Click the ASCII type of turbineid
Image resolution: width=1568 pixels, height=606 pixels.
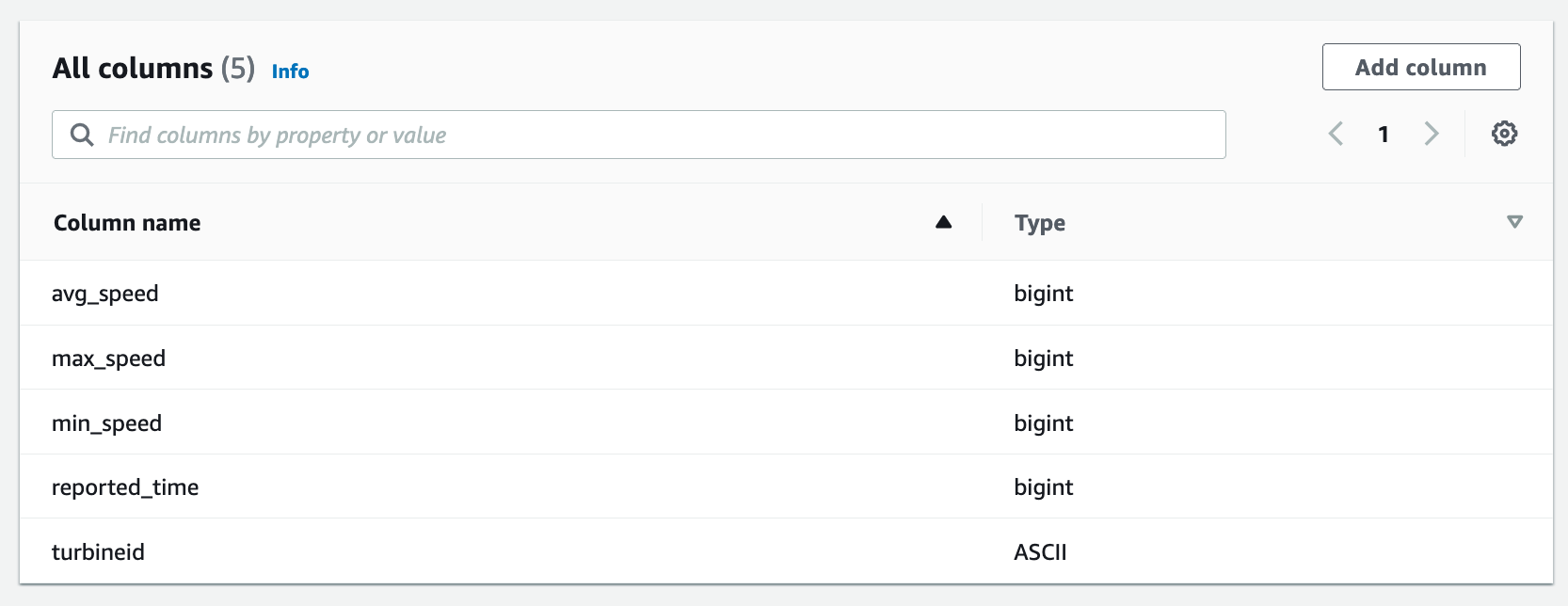tap(1040, 552)
